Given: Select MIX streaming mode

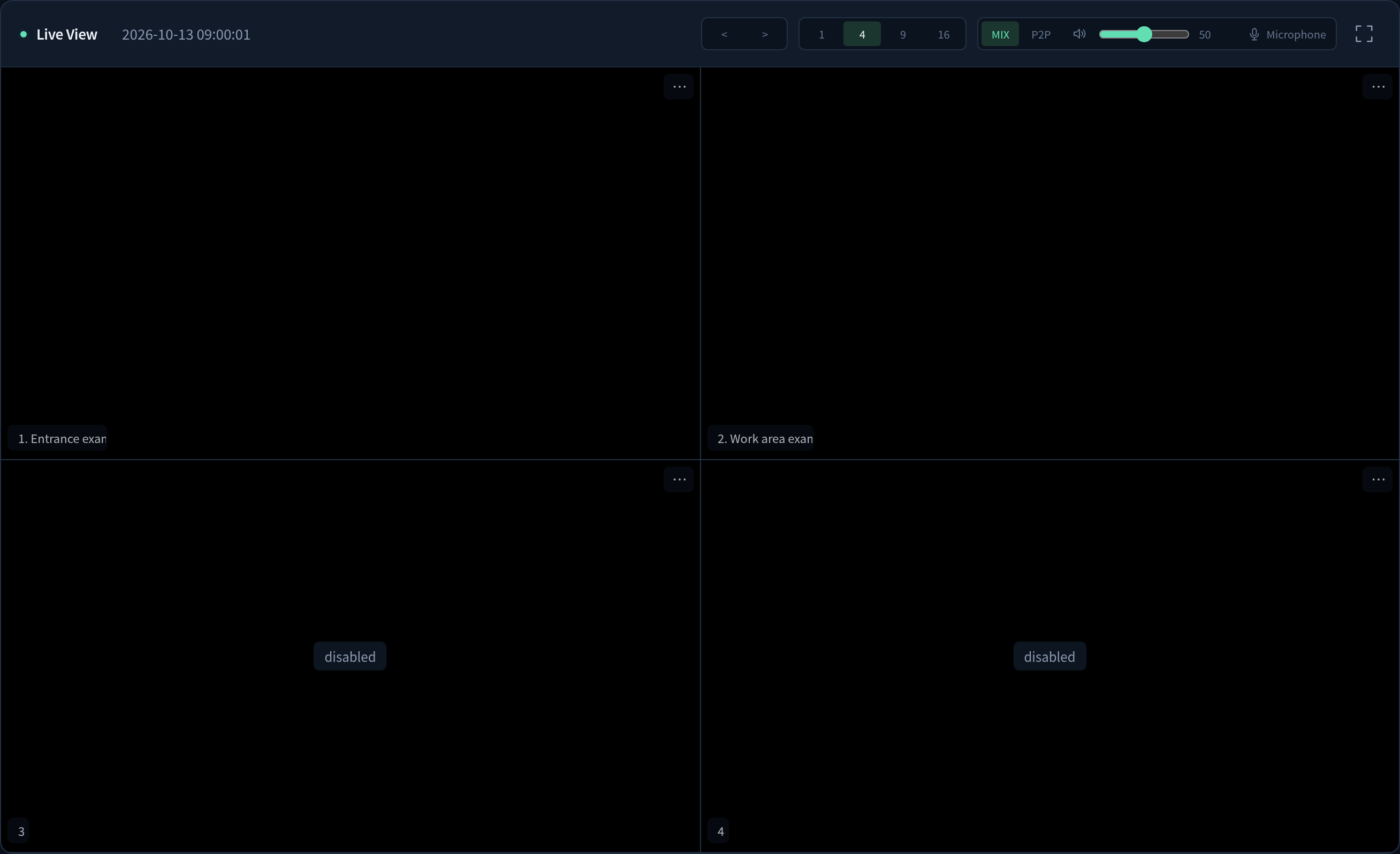Looking at the screenshot, I should 1000,34.
